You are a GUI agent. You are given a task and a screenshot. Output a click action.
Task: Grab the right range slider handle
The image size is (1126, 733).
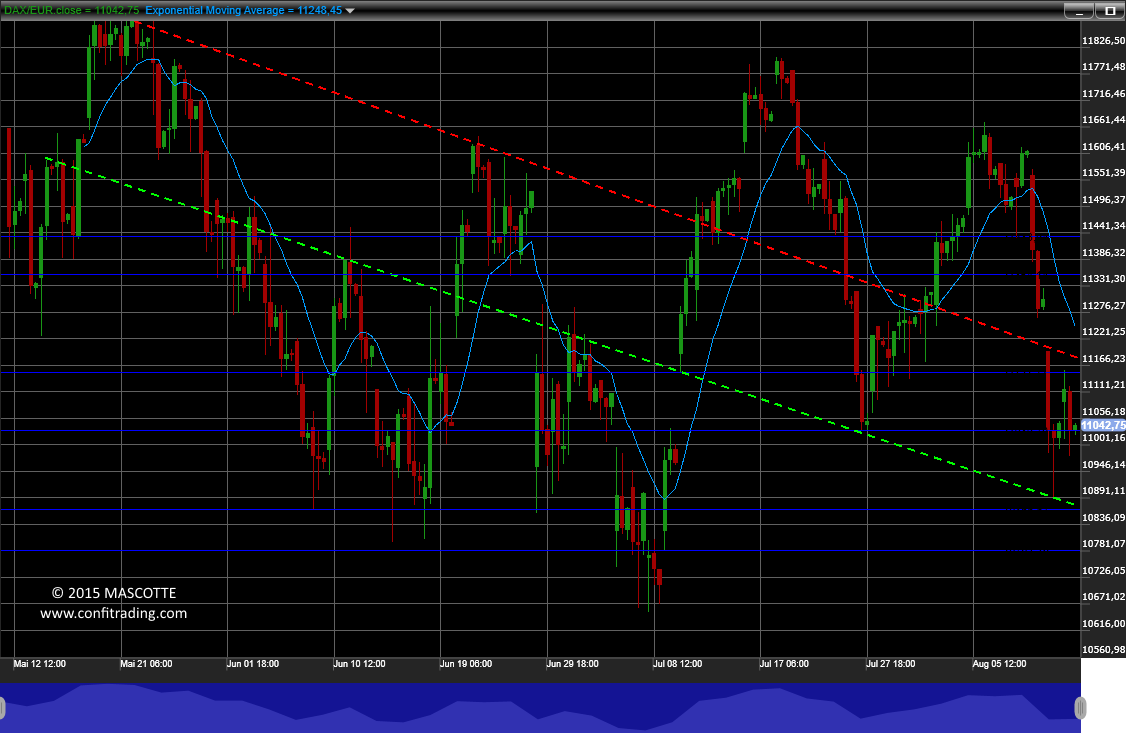coord(1080,708)
